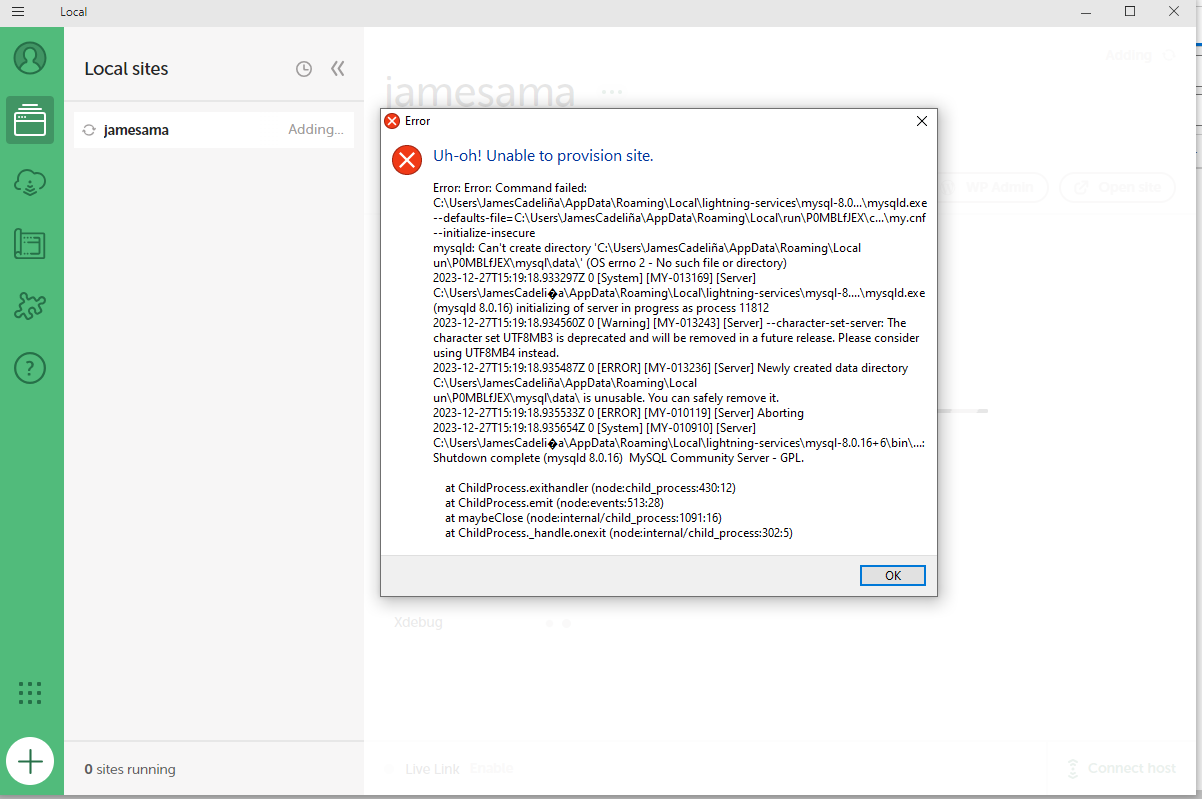Open the hamburger menu in title bar

pos(17,12)
